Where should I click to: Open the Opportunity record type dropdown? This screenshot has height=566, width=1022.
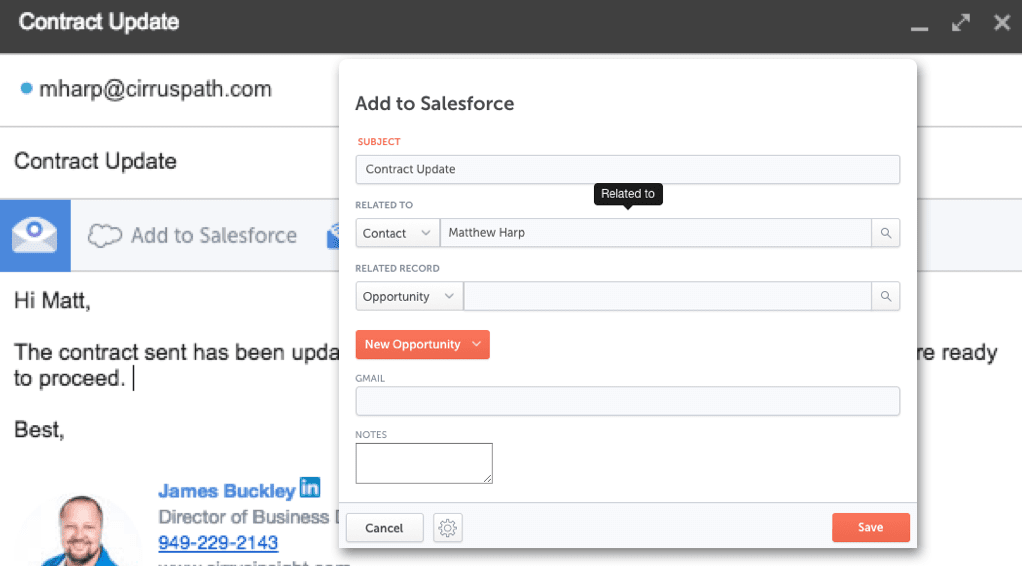point(409,296)
